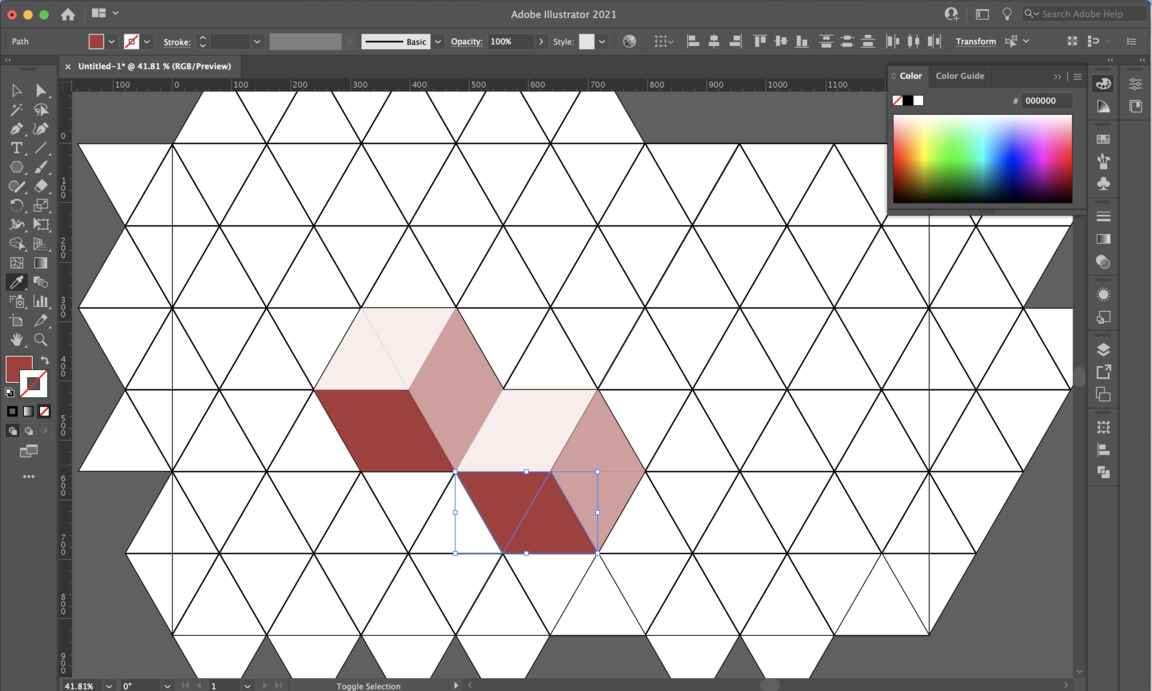
Task: Select the Lasso tool
Action: coord(41,110)
